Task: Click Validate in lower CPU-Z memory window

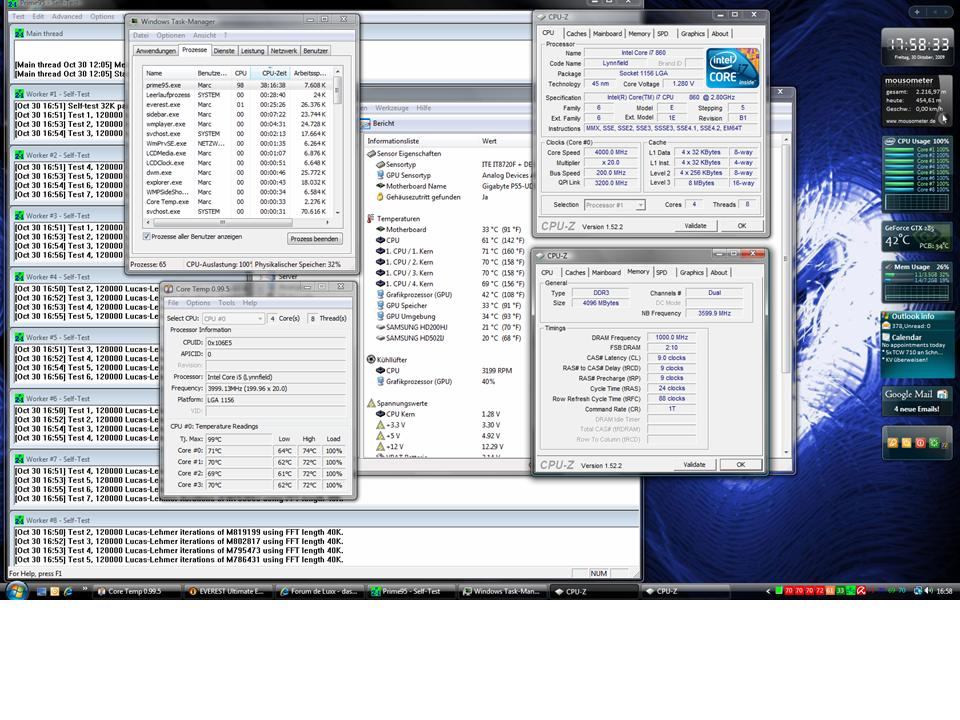Action: coord(694,465)
